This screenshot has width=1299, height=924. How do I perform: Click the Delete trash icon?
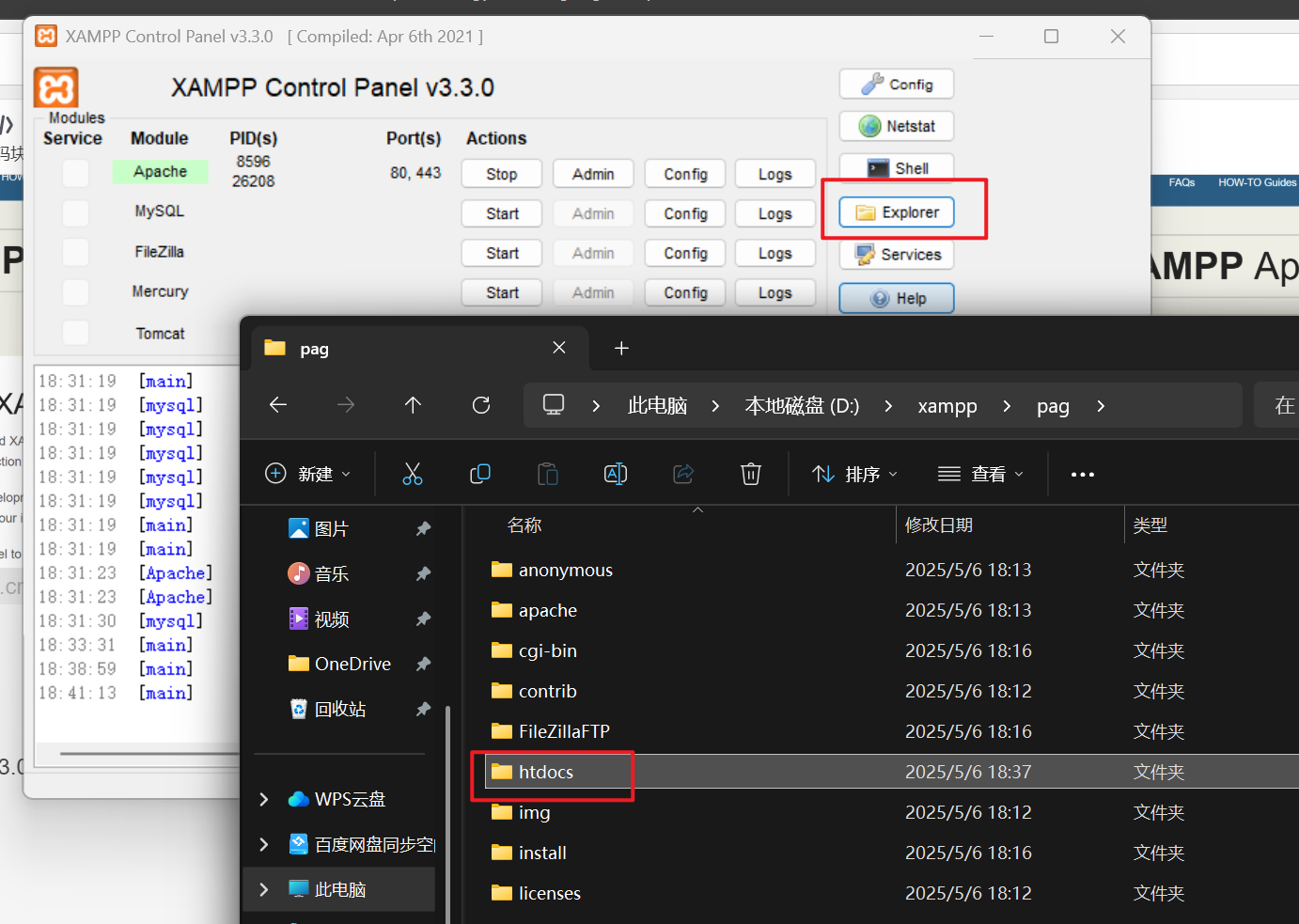(x=751, y=474)
